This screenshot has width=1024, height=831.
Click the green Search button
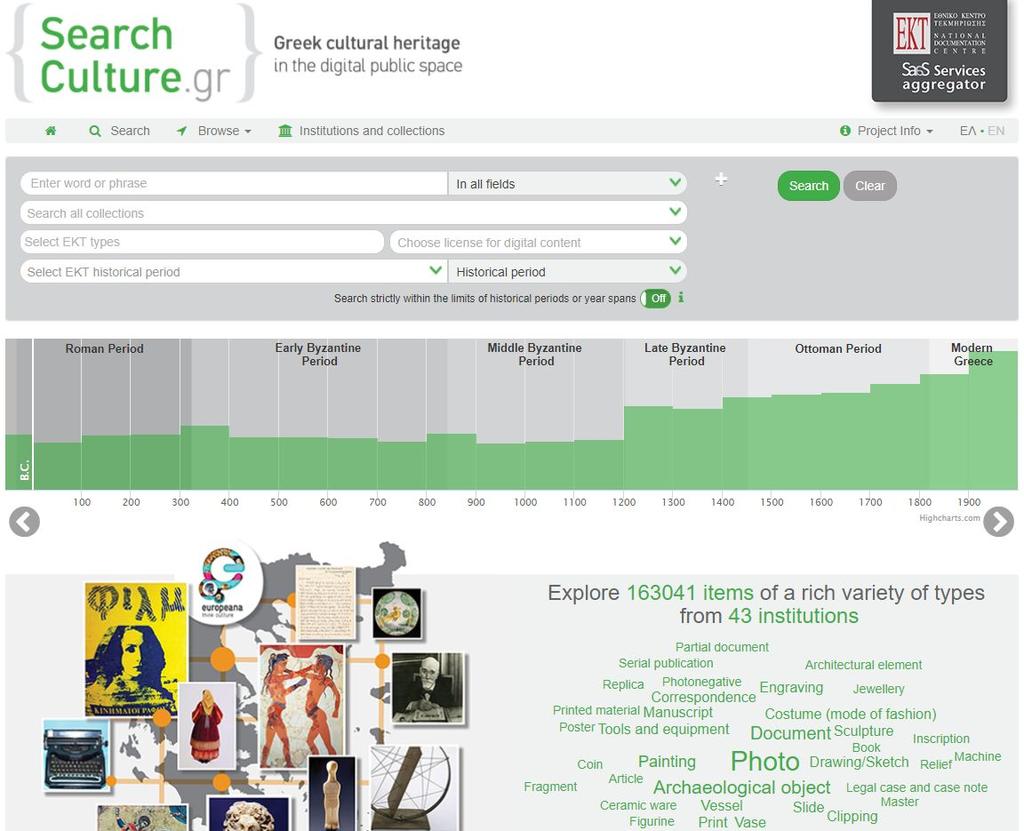(808, 186)
